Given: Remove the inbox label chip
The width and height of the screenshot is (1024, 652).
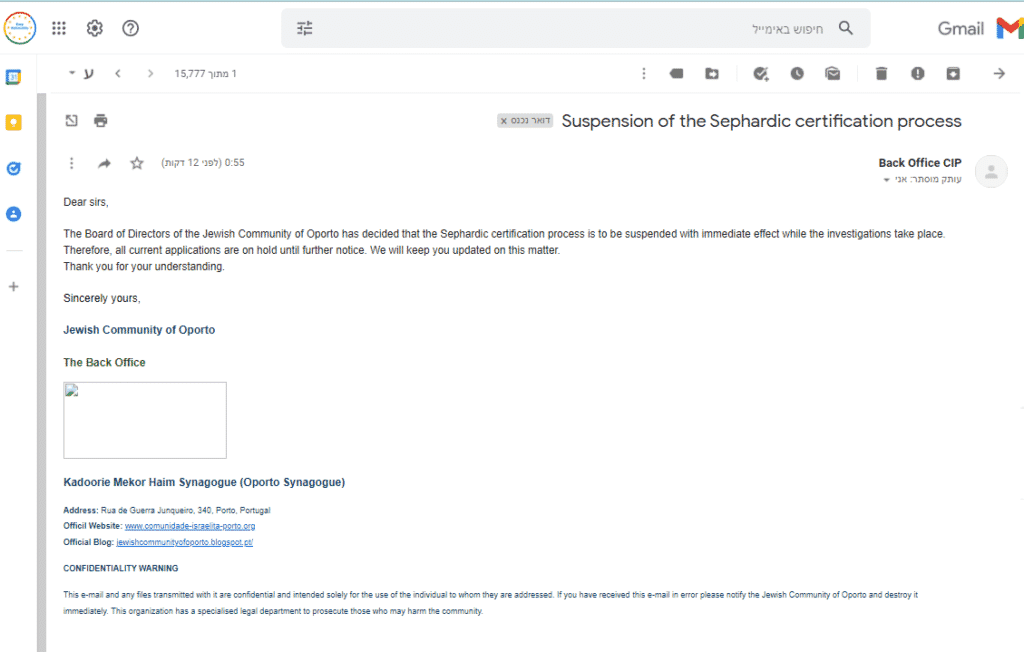Looking at the screenshot, I should [504, 121].
